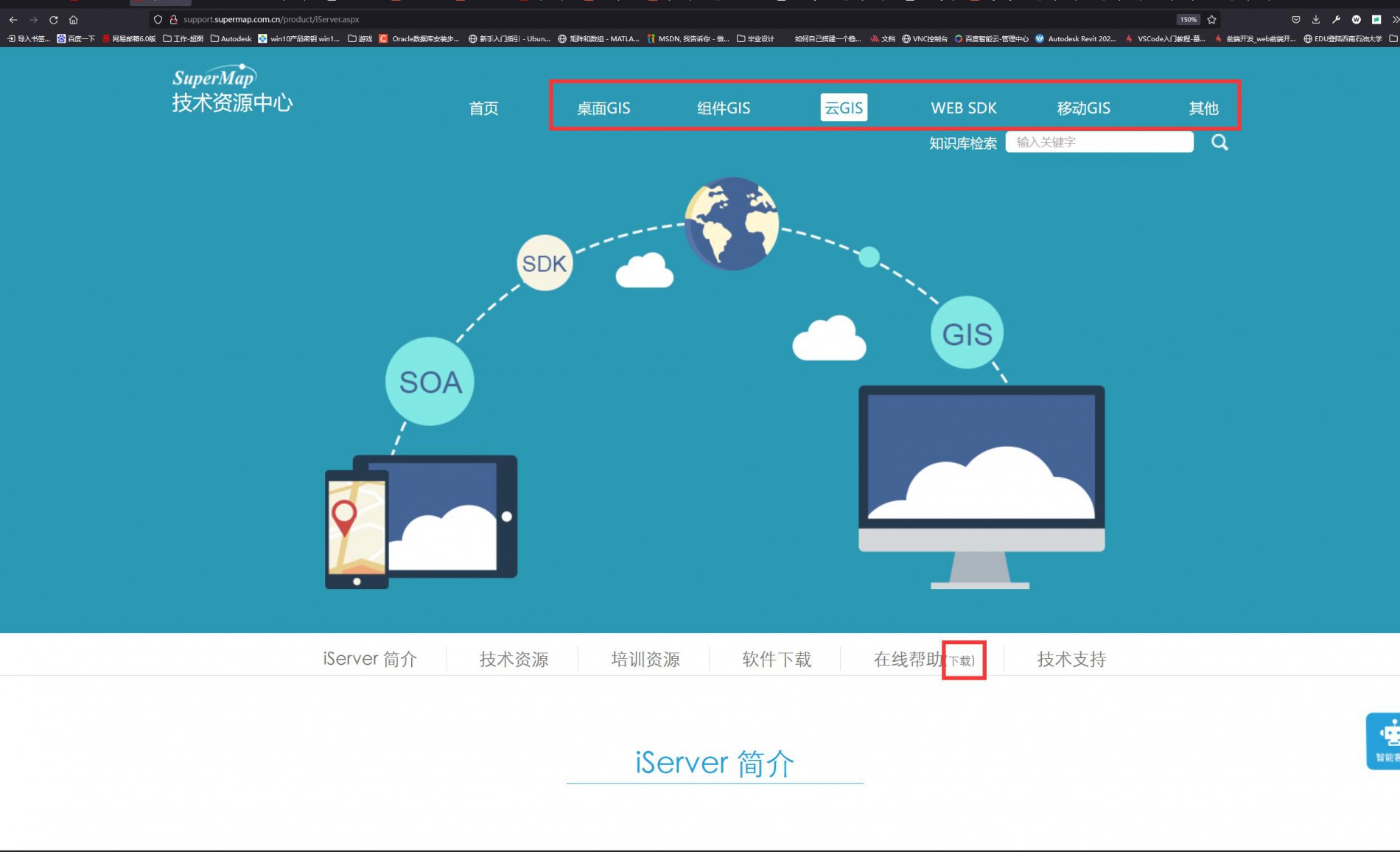Open the smart assistant robot widget
The height and width of the screenshot is (852, 1400).
coord(1384,741)
